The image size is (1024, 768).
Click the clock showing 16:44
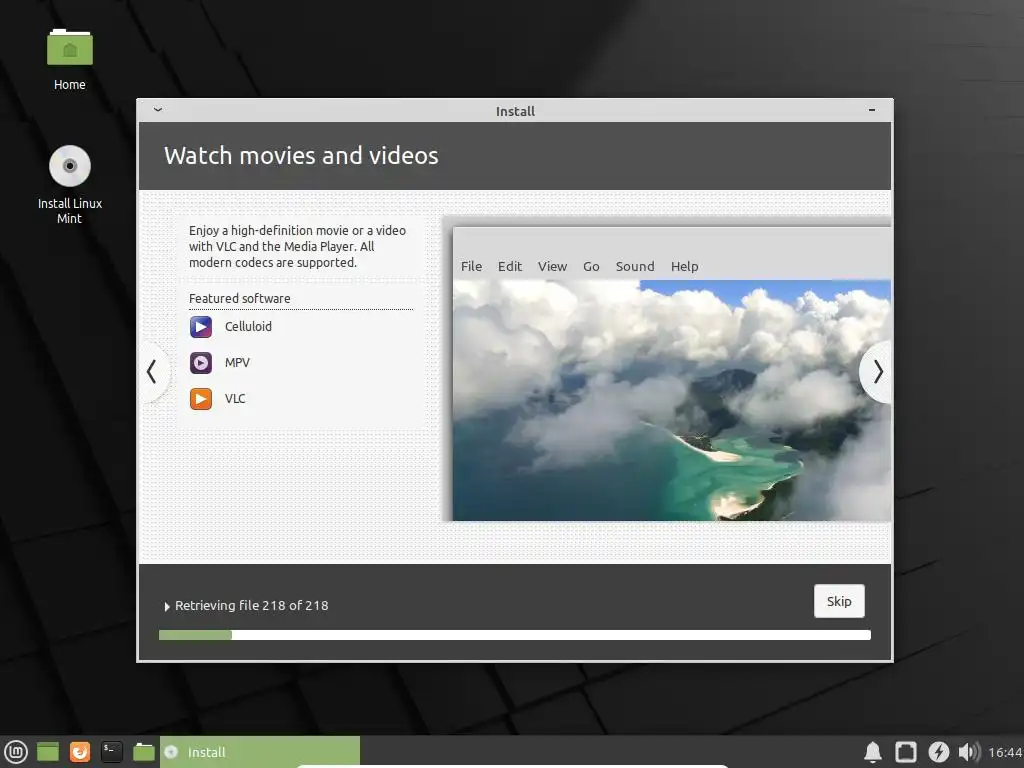click(x=1005, y=752)
